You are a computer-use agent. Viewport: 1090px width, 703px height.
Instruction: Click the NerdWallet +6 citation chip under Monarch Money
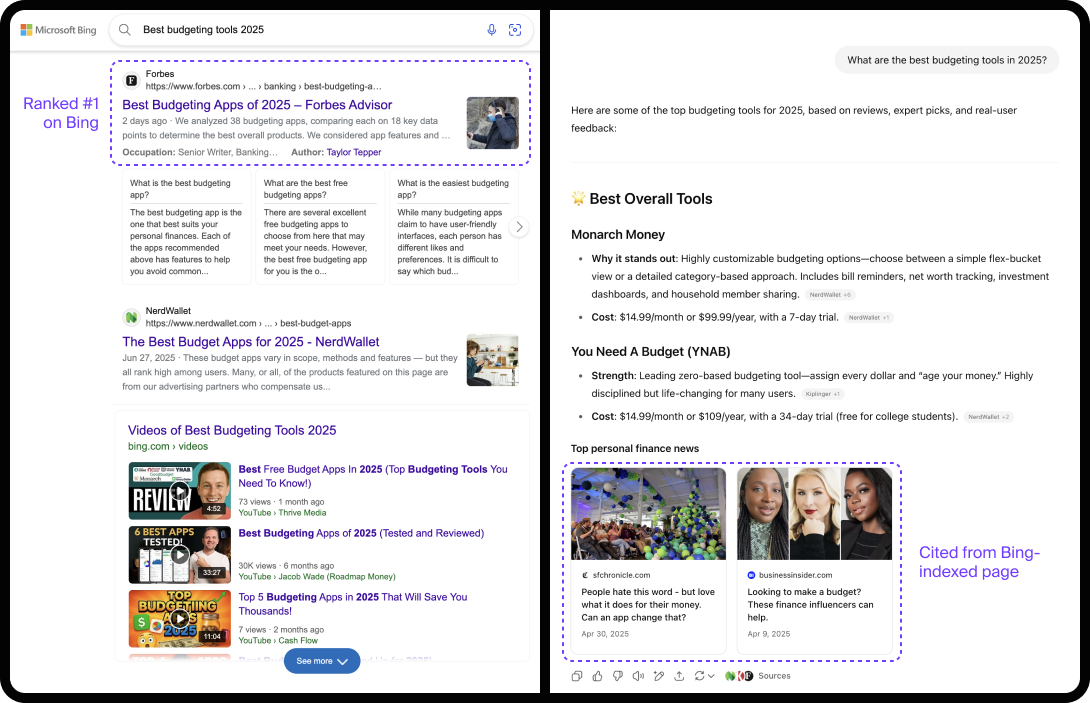click(830, 295)
